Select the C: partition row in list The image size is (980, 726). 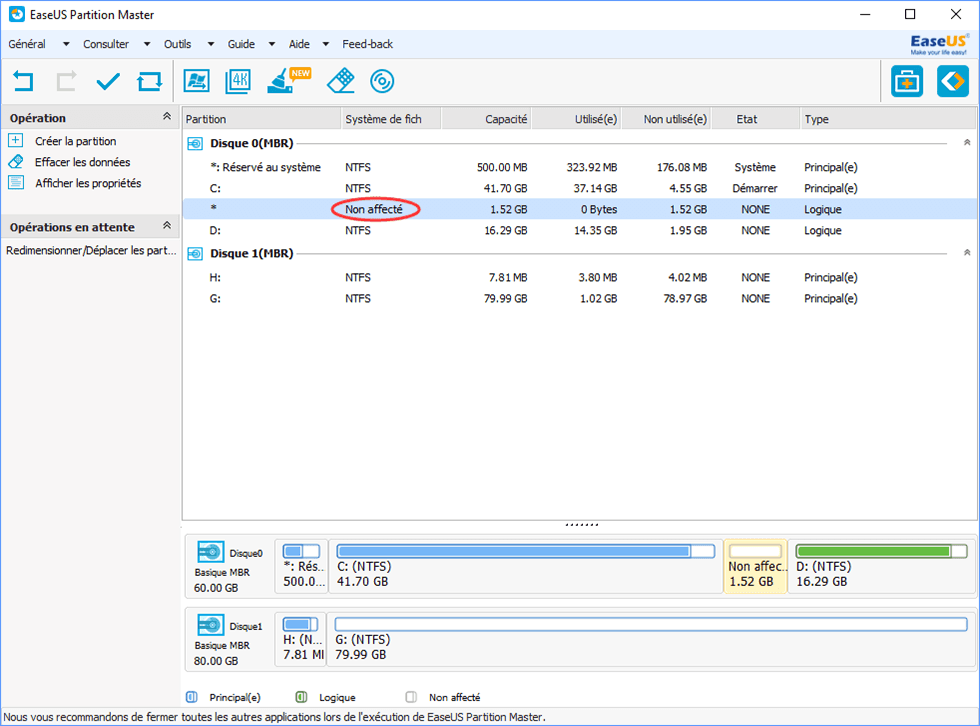pos(579,188)
